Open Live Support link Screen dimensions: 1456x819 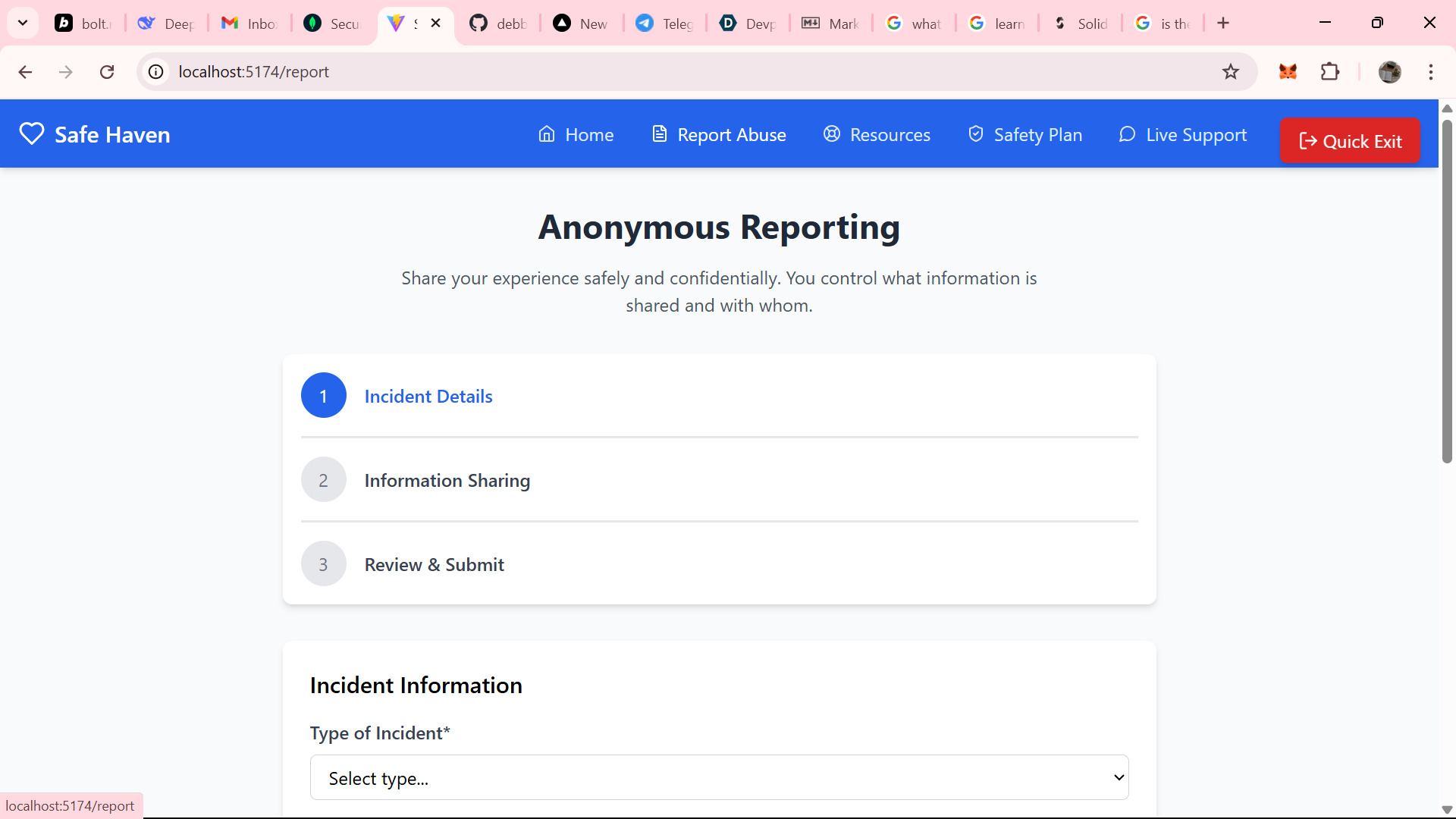tap(1183, 135)
